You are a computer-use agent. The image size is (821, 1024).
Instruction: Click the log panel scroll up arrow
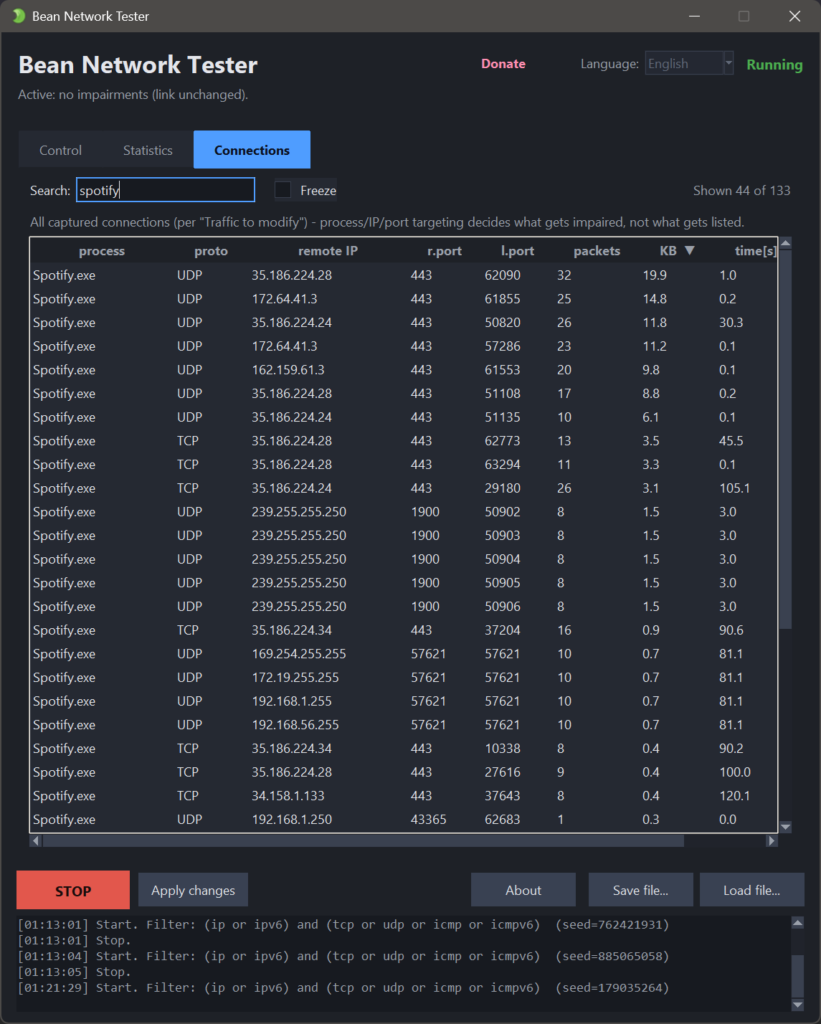(x=797, y=923)
